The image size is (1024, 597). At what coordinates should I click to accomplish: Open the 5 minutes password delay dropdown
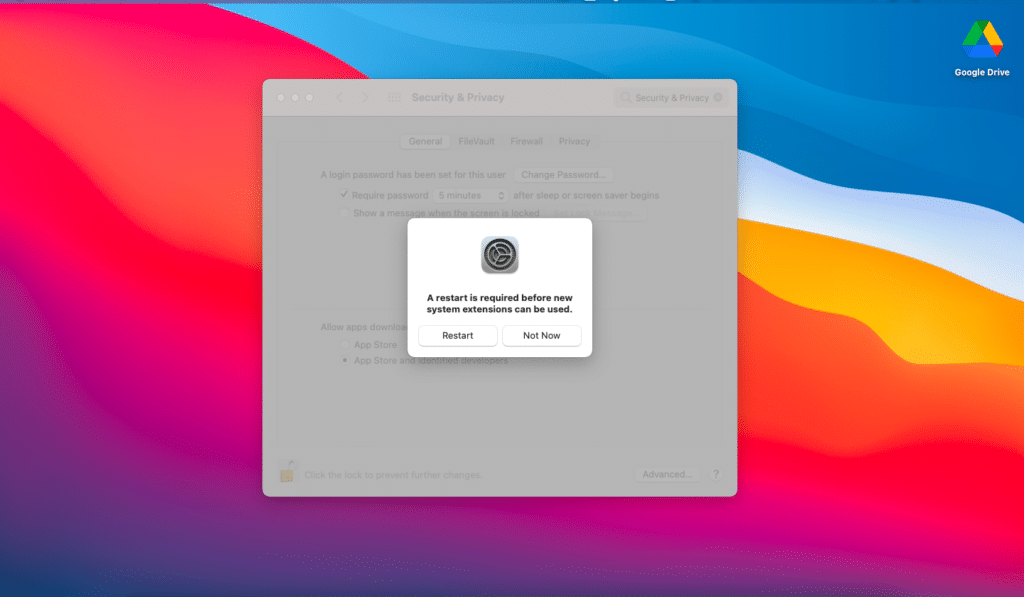[470, 195]
